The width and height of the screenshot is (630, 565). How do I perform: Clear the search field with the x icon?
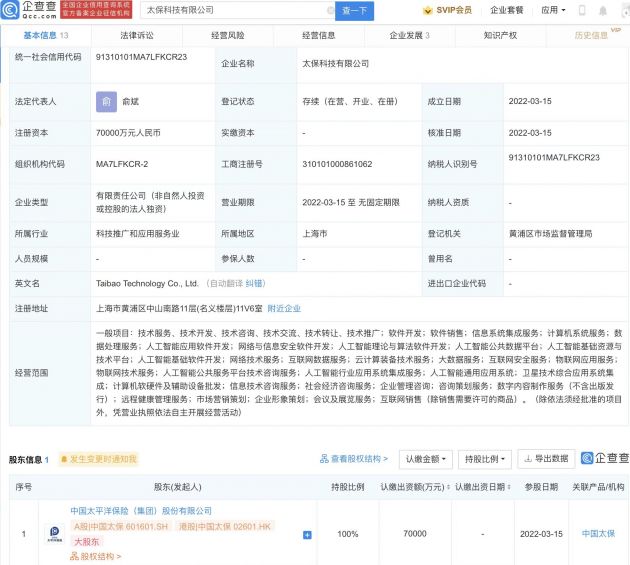pyautogui.click(x=331, y=10)
